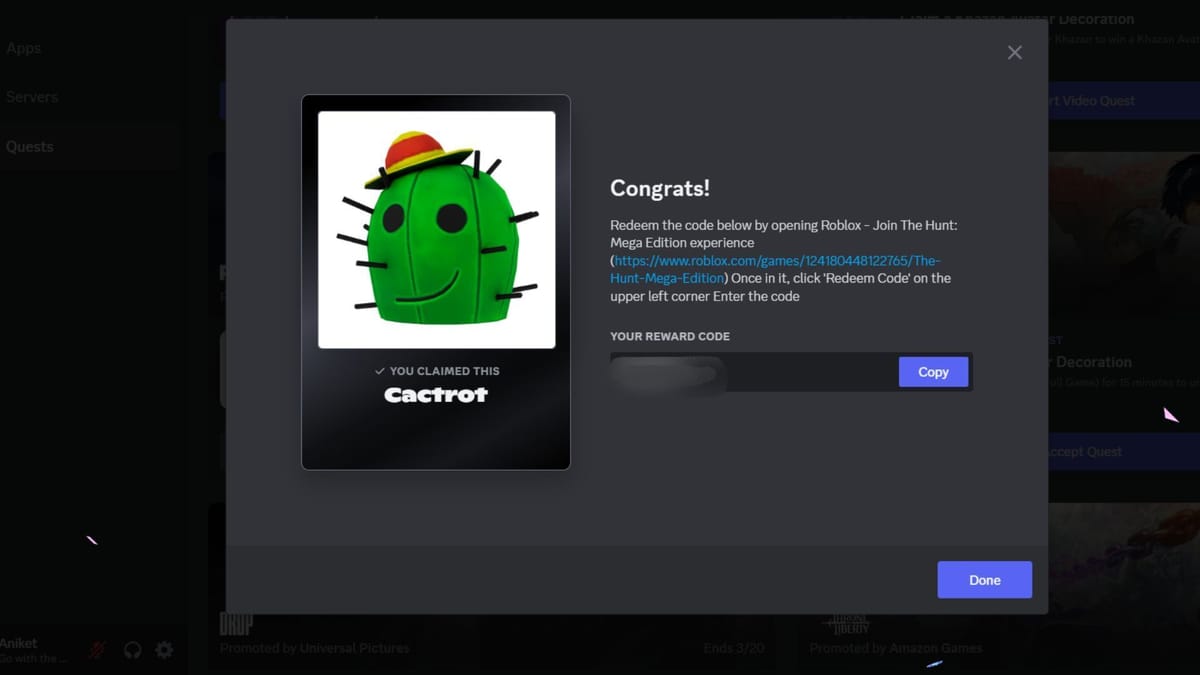Go to Apps in the sidebar

[24, 48]
